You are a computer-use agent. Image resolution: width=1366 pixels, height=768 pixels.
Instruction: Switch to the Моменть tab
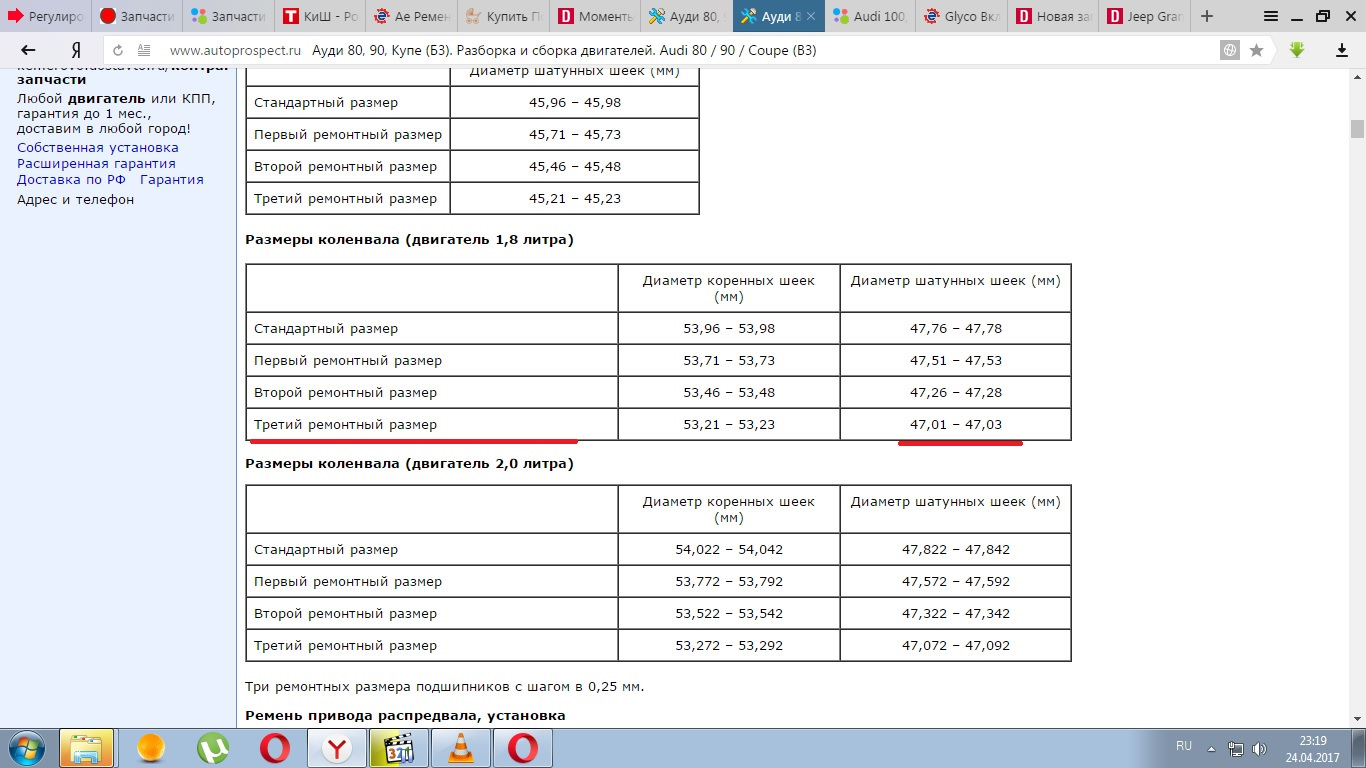tap(597, 17)
